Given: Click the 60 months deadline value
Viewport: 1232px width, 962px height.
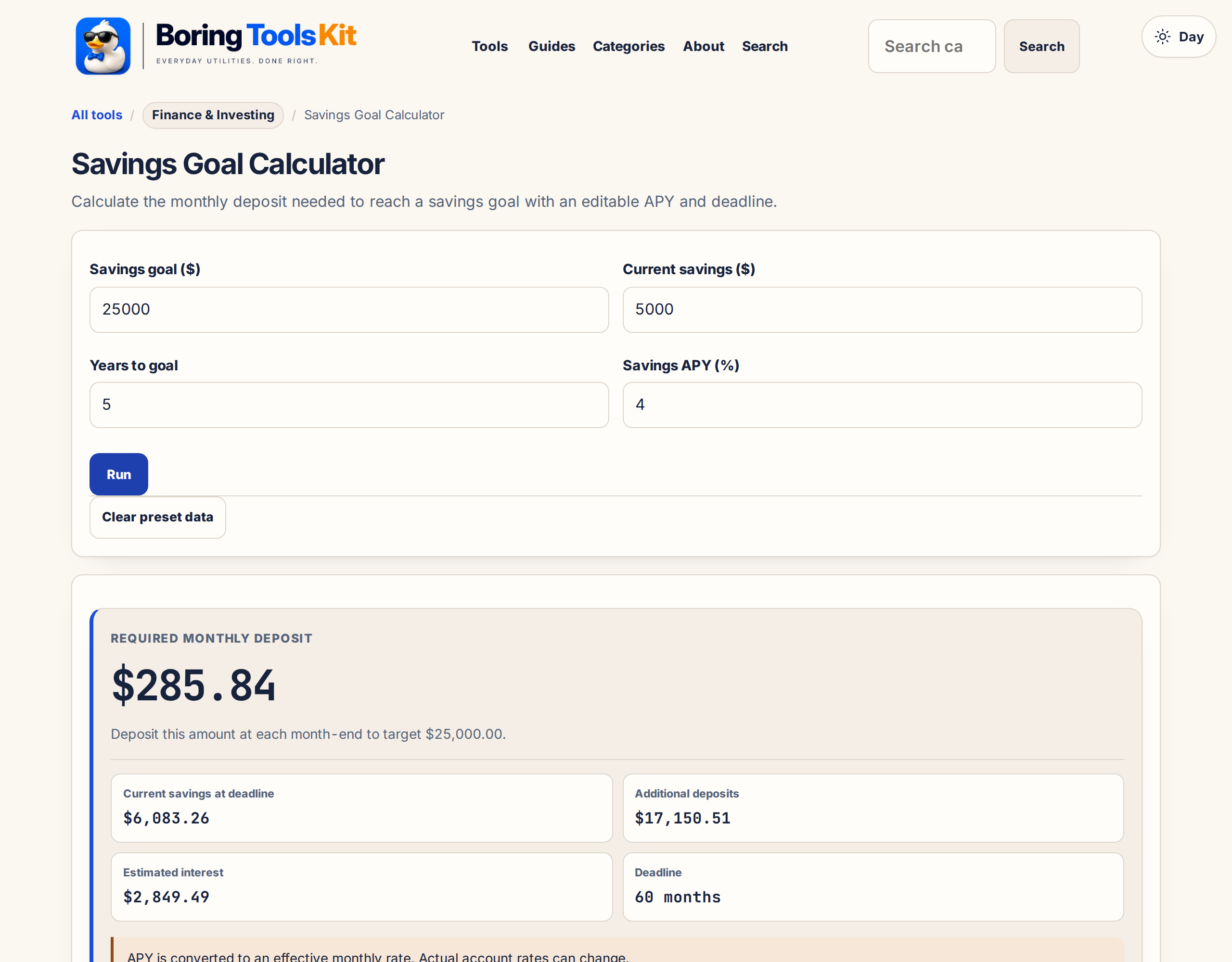Looking at the screenshot, I should coord(678,897).
